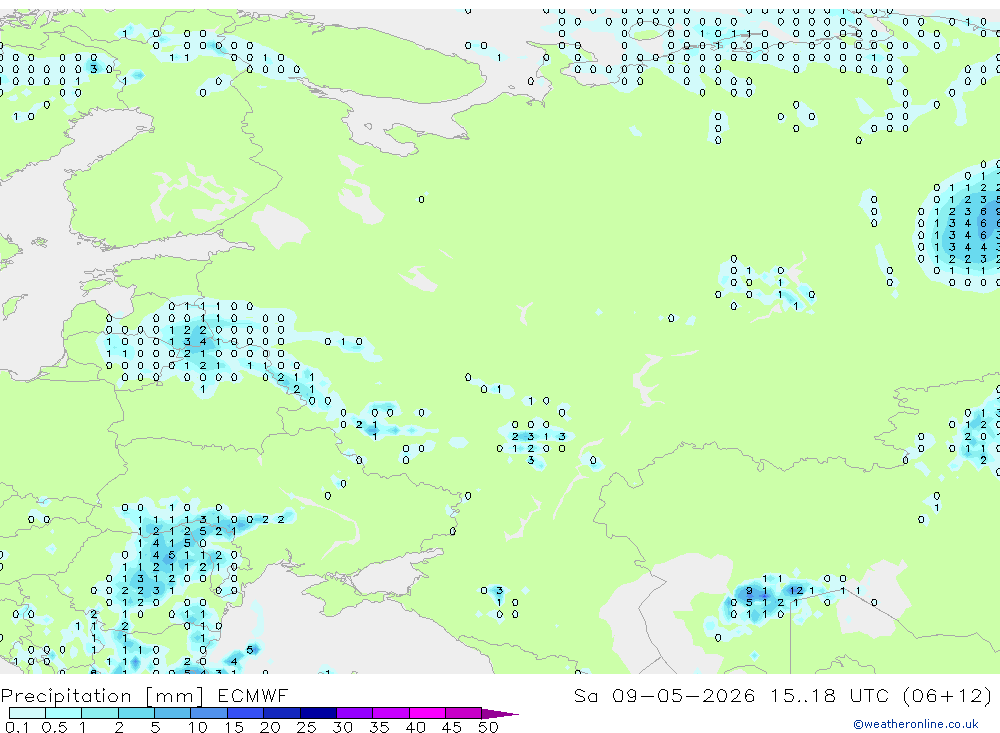
Task: Click the '(06+12)' forecast run text
Action: 948,696
